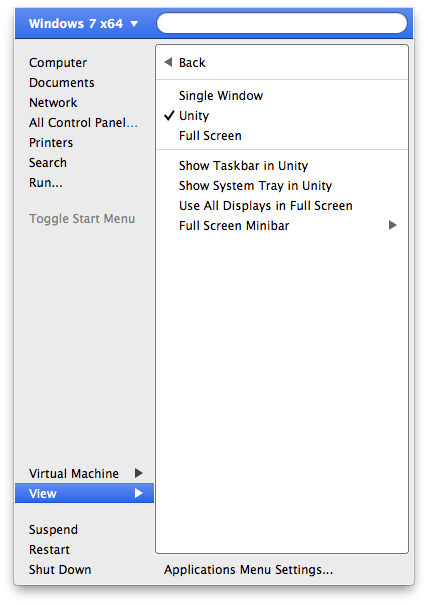
Task: Click in the search field at top
Action: pyautogui.click(x=282, y=24)
